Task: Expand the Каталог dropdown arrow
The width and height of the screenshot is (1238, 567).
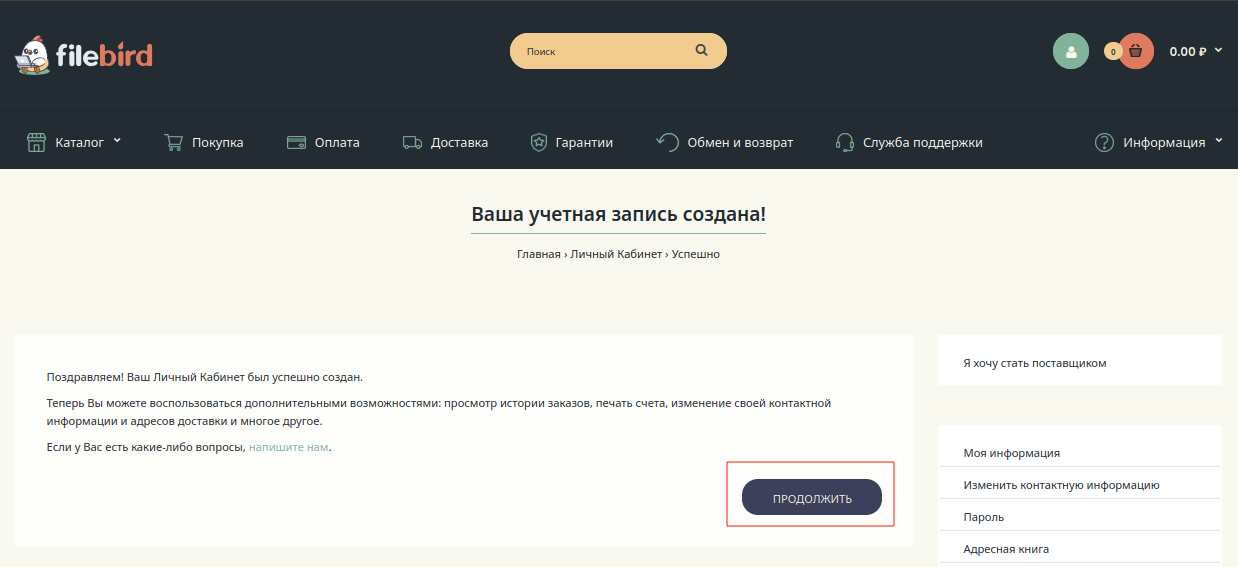Action: coord(117,141)
